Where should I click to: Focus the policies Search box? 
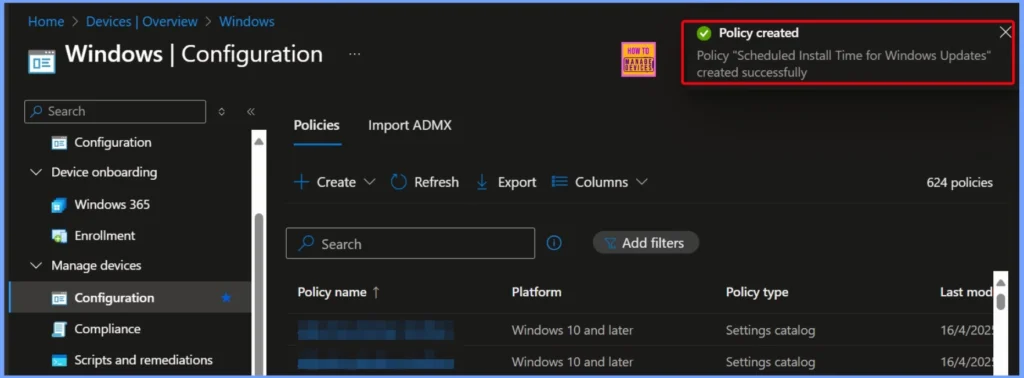pyautogui.click(x=410, y=244)
